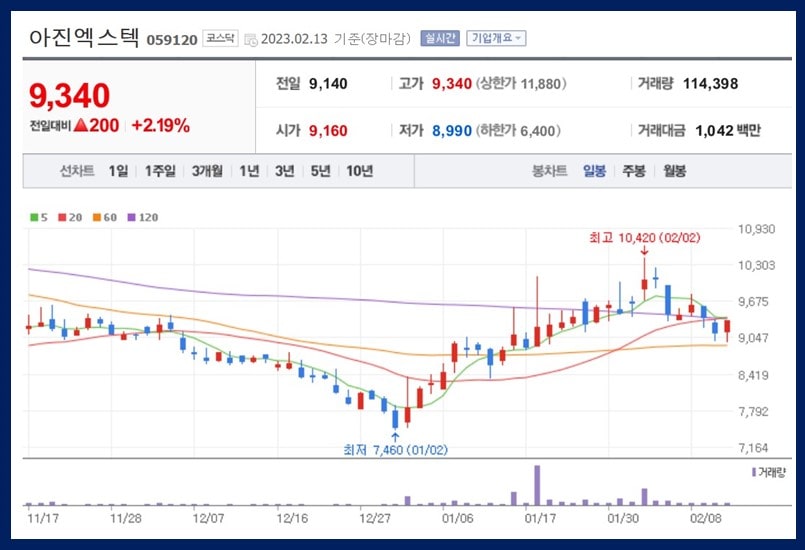Click the 상한가 11,880 text
Viewport: 805px width, 550px height.
(522, 84)
